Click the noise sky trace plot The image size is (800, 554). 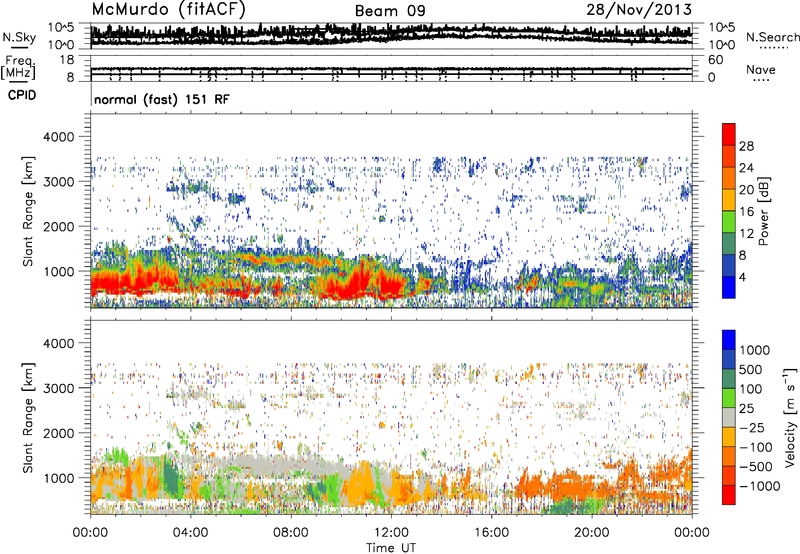[x=391, y=35]
